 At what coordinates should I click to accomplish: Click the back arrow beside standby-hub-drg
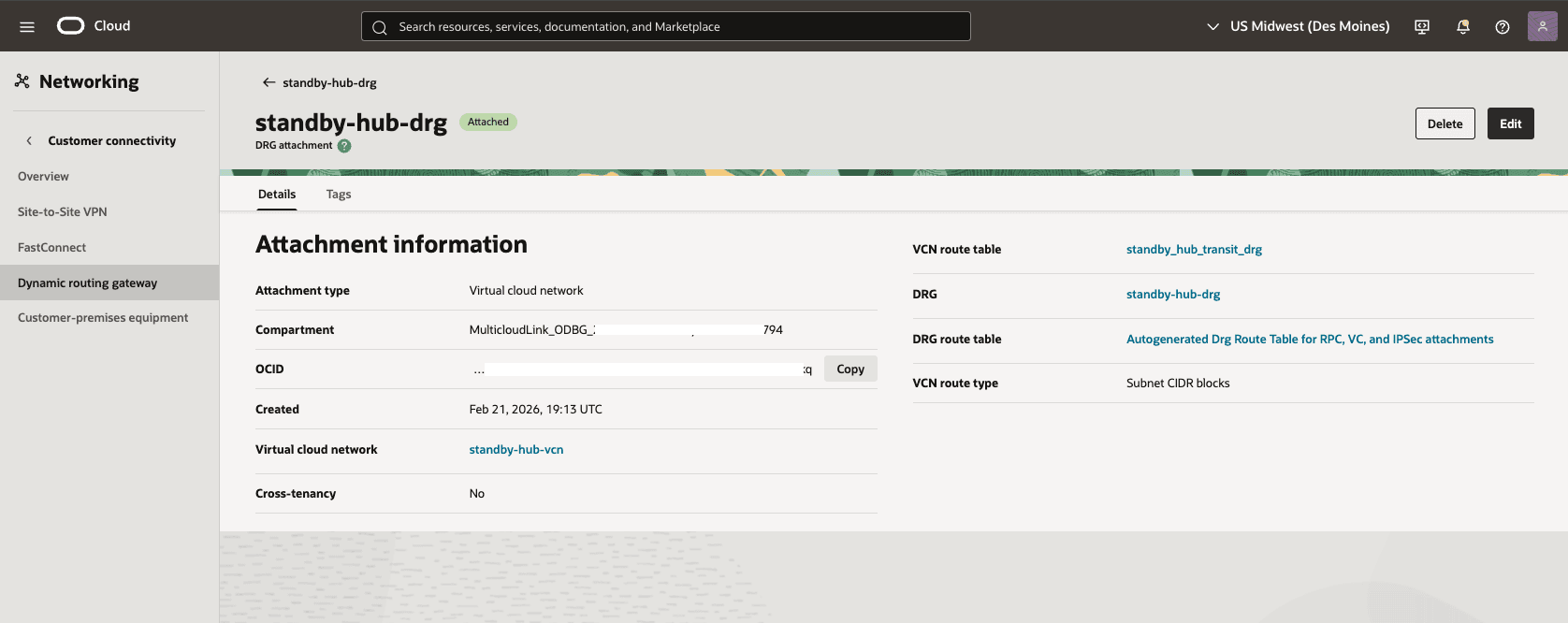point(269,82)
